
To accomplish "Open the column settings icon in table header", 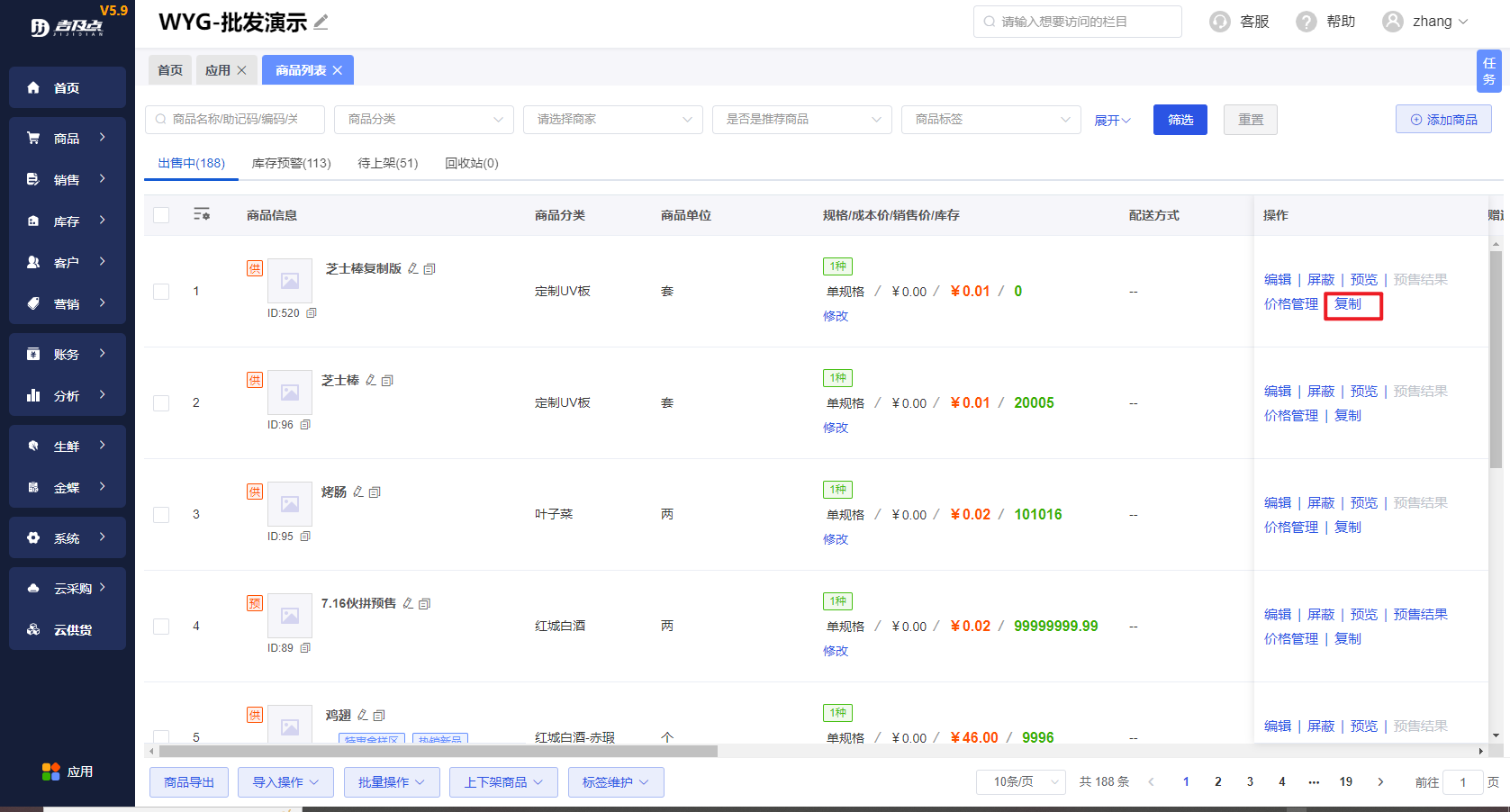I will [202, 214].
